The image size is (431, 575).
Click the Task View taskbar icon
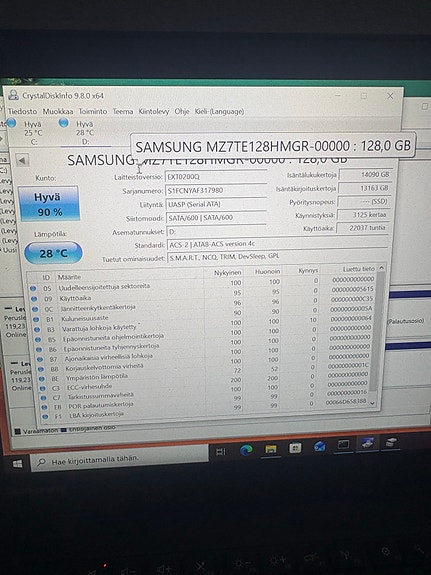221,452
